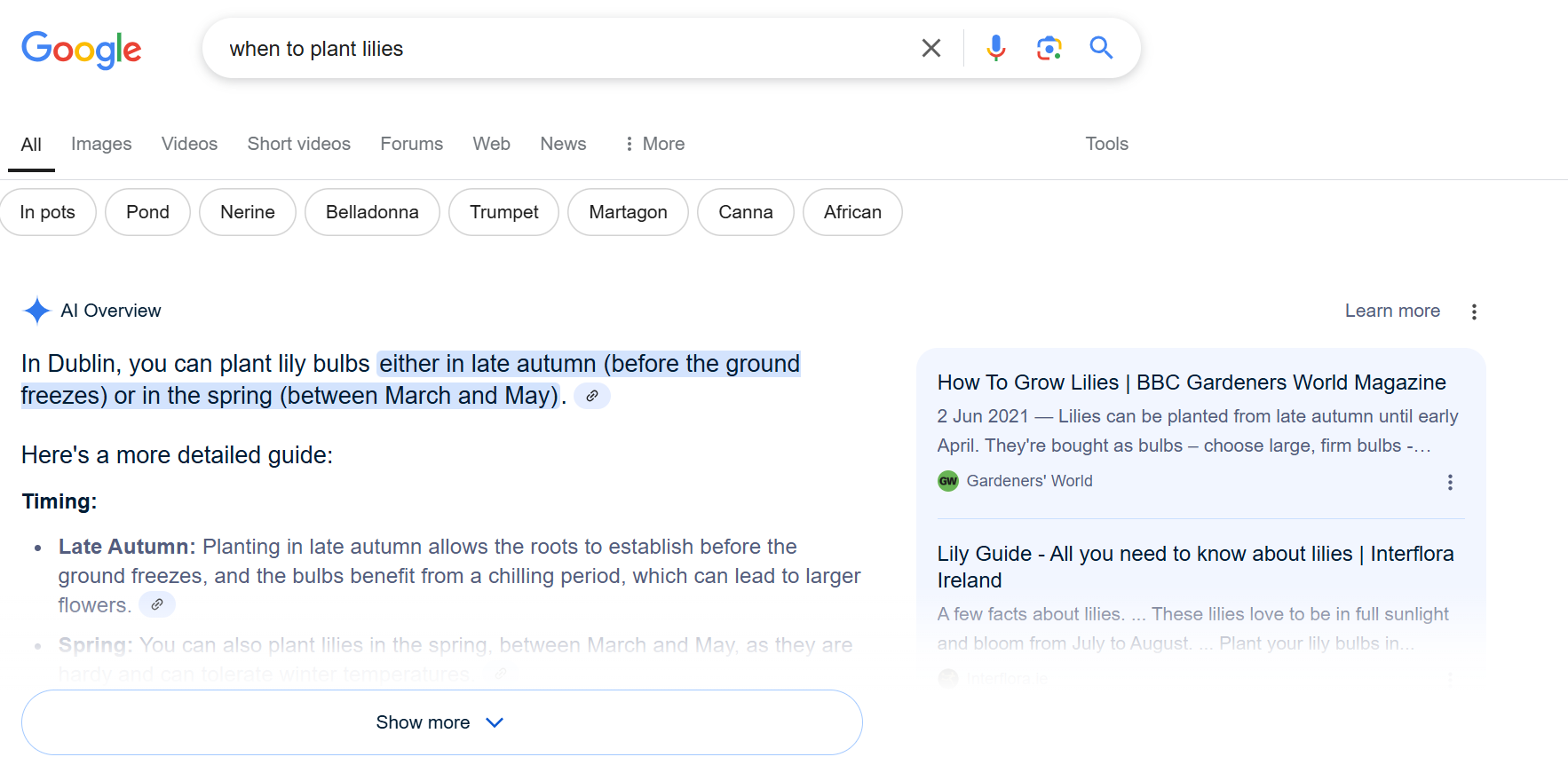Click the 'AI Overview' label
The image size is (1568, 757).
click(x=111, y=311)
